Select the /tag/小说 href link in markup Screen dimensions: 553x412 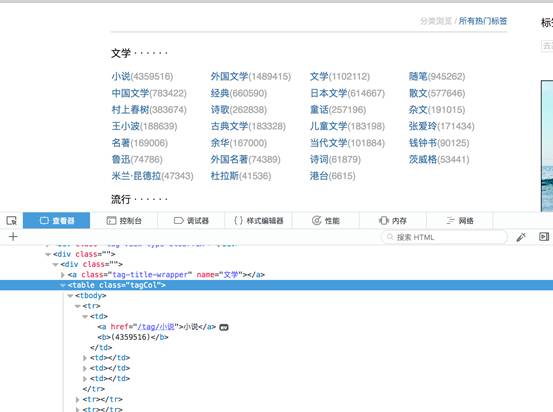156,327
